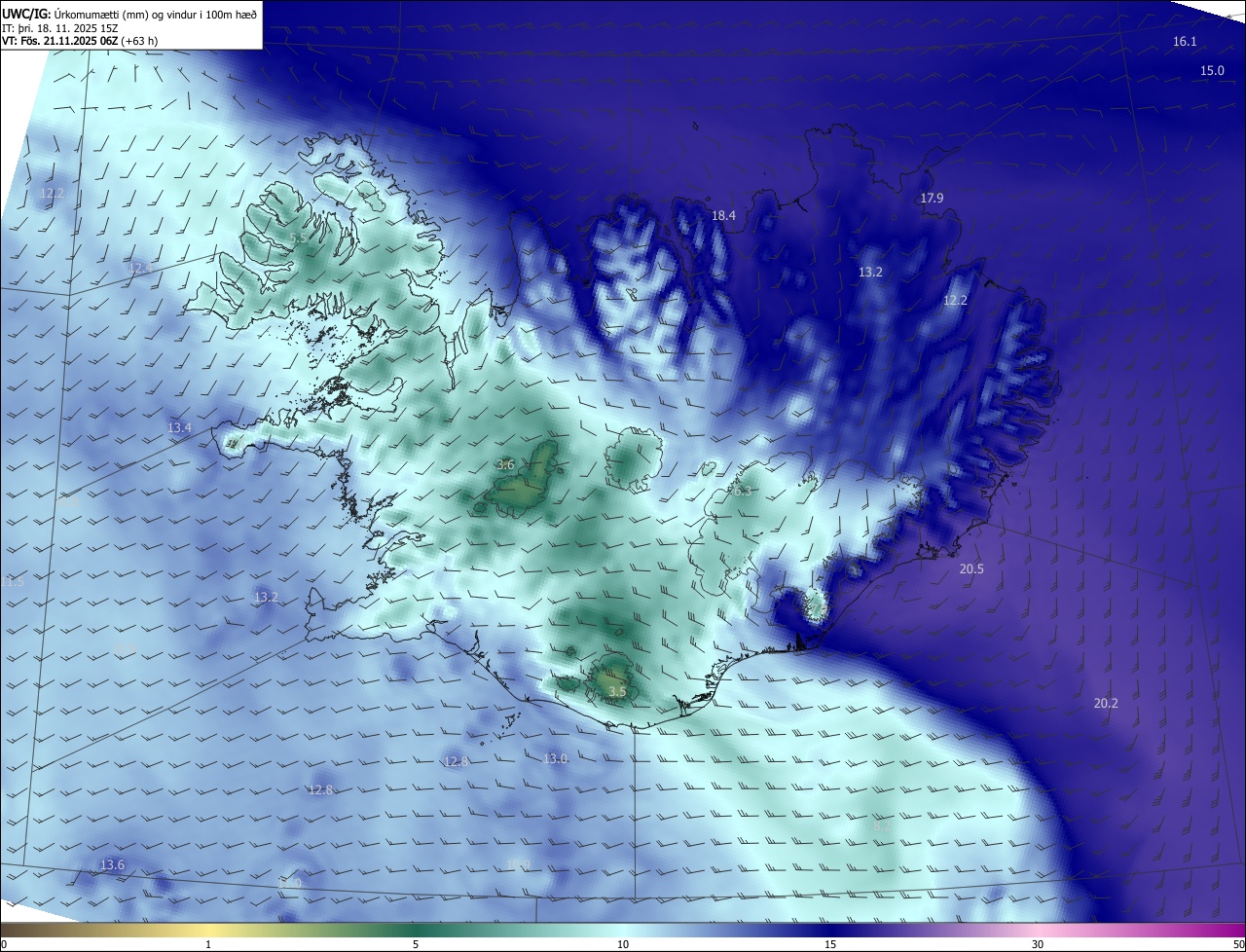Click the 3.5 value label
Screen dimensions: 1246x952
[x=617, y=692]
